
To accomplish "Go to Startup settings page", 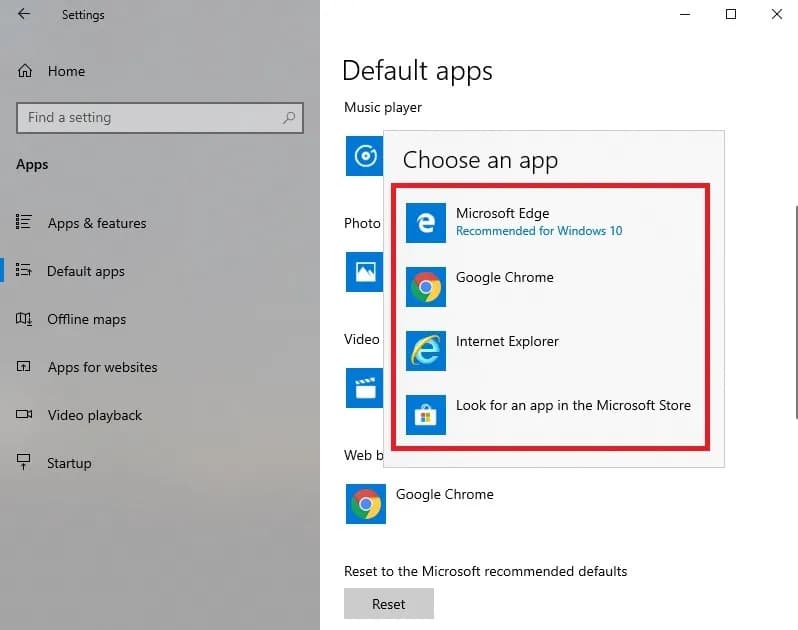I will (x=69, y=464).
